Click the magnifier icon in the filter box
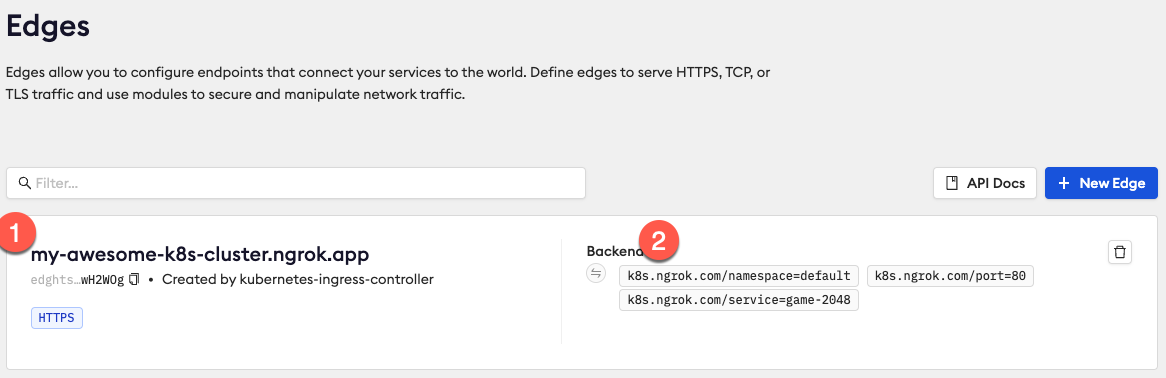Viewport: 1166px width, 378px height. point(25,183)
